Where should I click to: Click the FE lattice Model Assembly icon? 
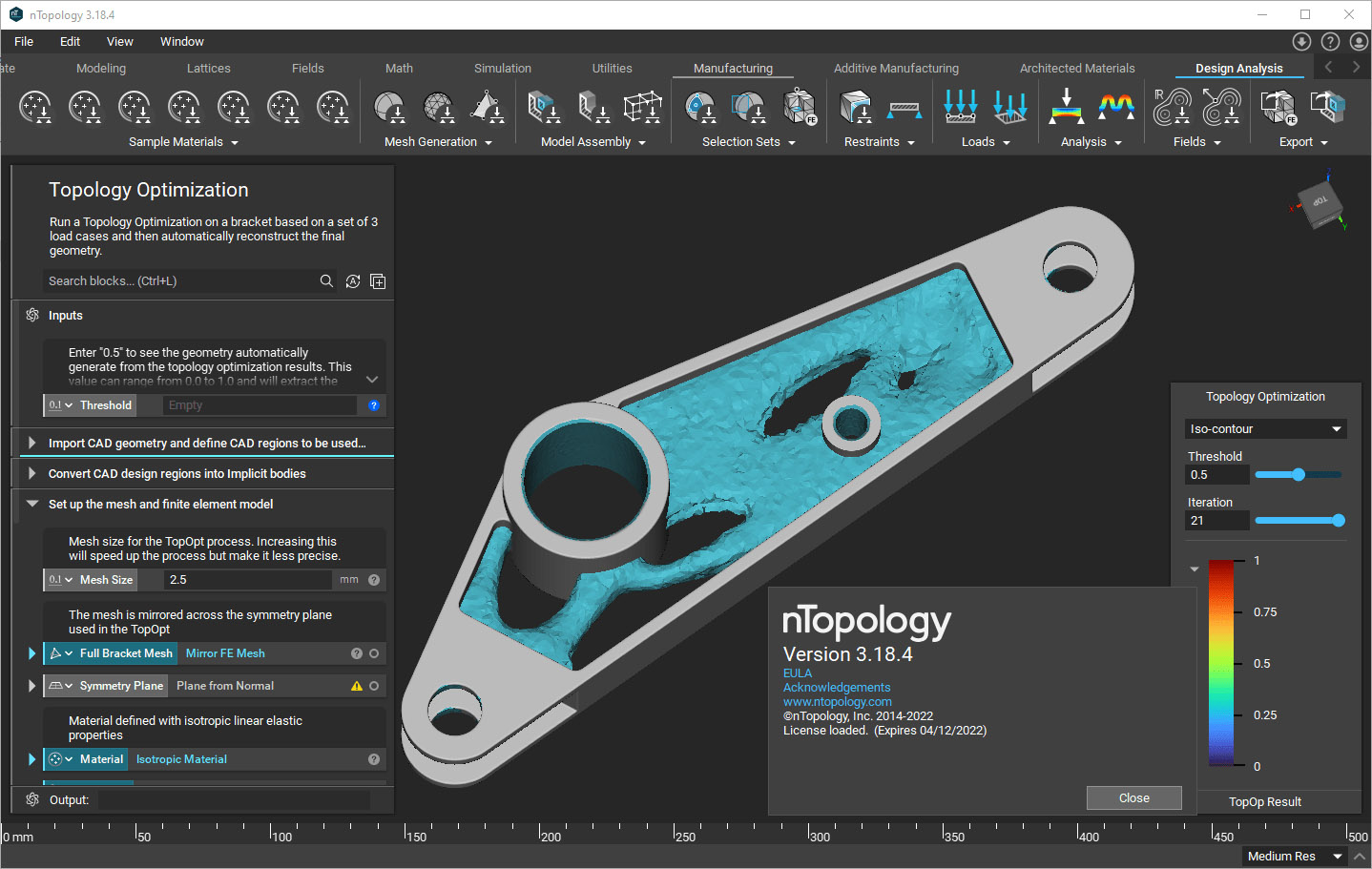643,107
